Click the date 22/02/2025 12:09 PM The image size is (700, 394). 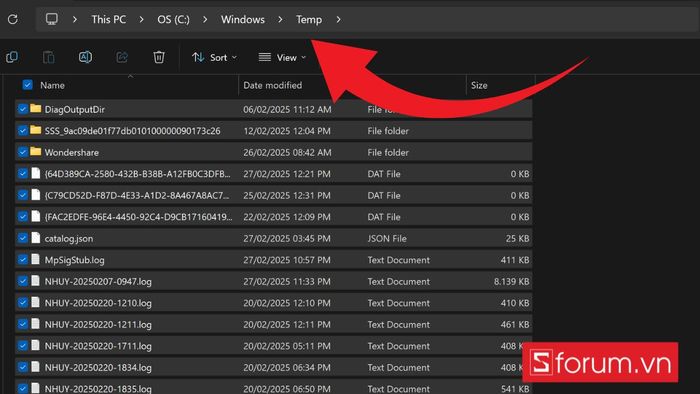point(287,217)
